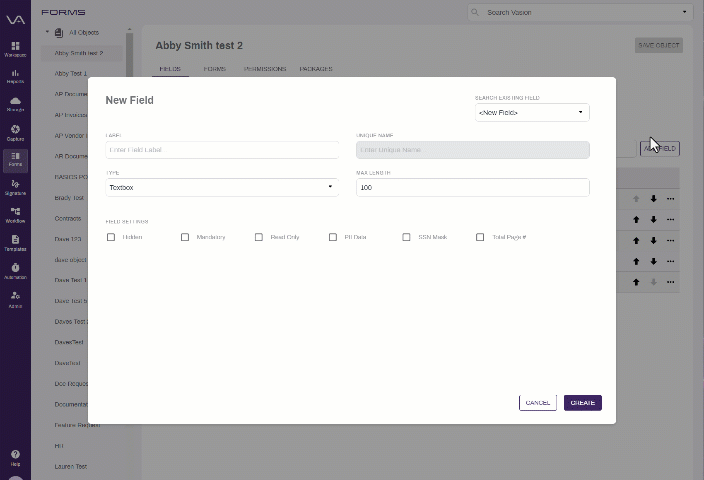Click the move-up arrow in second field row
This screenshot has width=704, height=480.
point(636,220)
